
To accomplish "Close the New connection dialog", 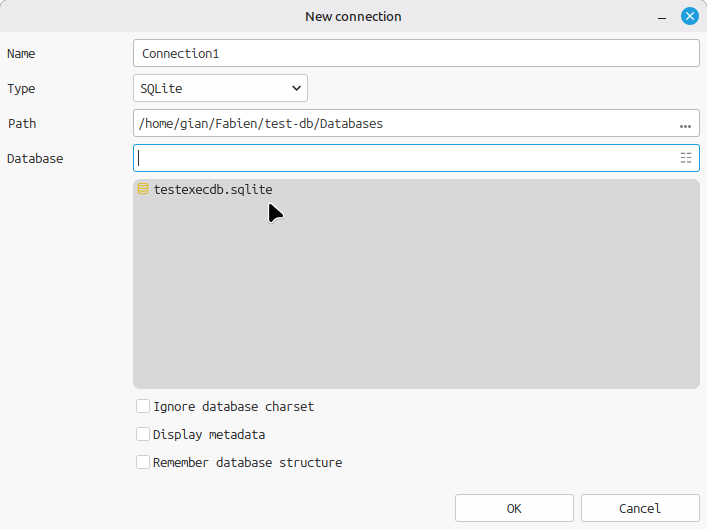I will pos(689,16).
